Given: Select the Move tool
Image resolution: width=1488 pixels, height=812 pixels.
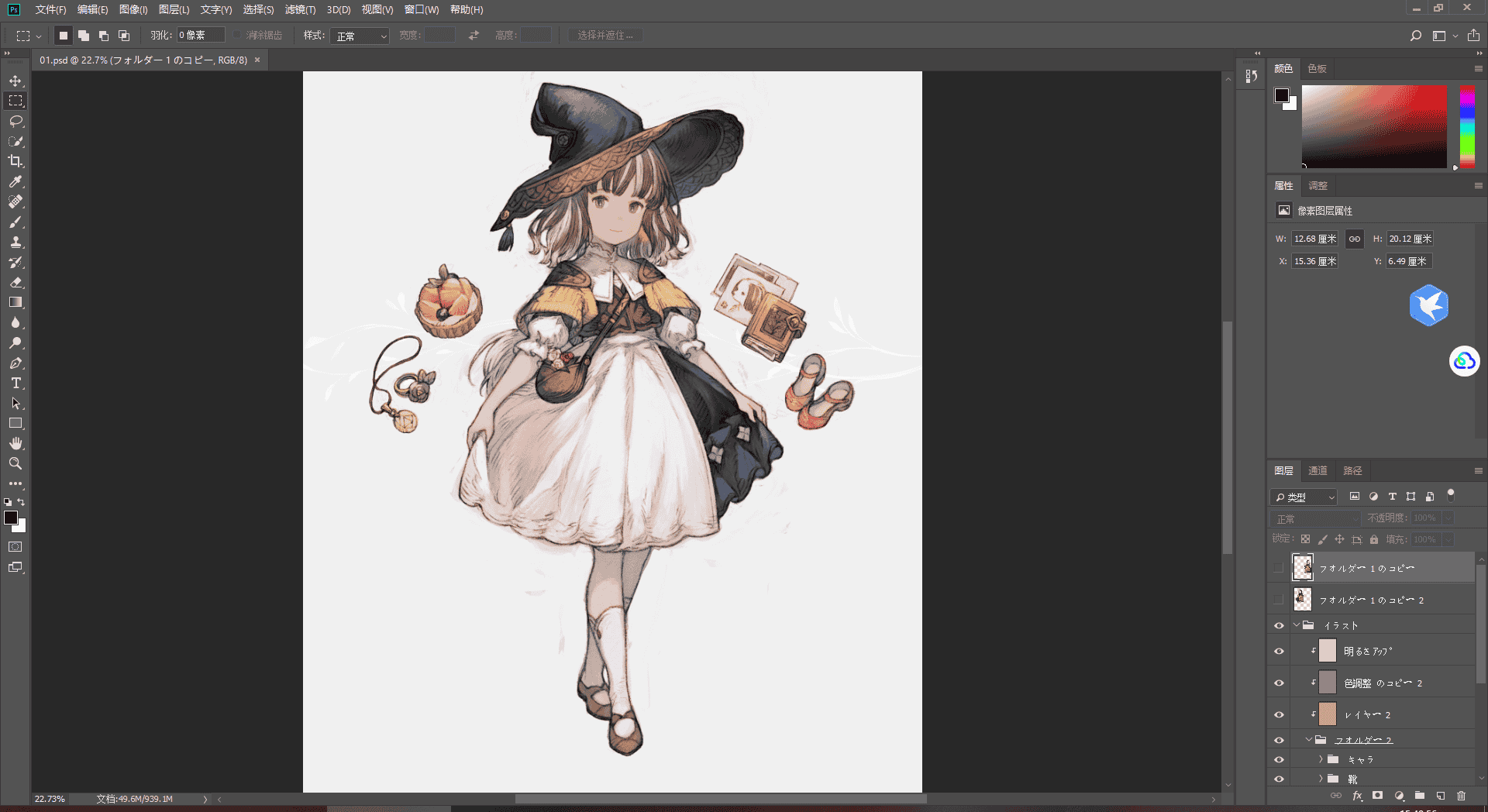Looking at the screenshot, I should [15, 81].
